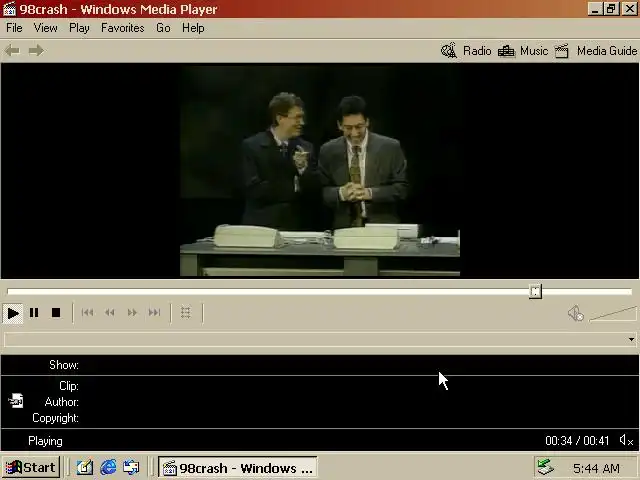Image resolution: width=640 pixels, height=480 pixels.
Task: Toggle the mute speaker button
Action: (576, 313)
